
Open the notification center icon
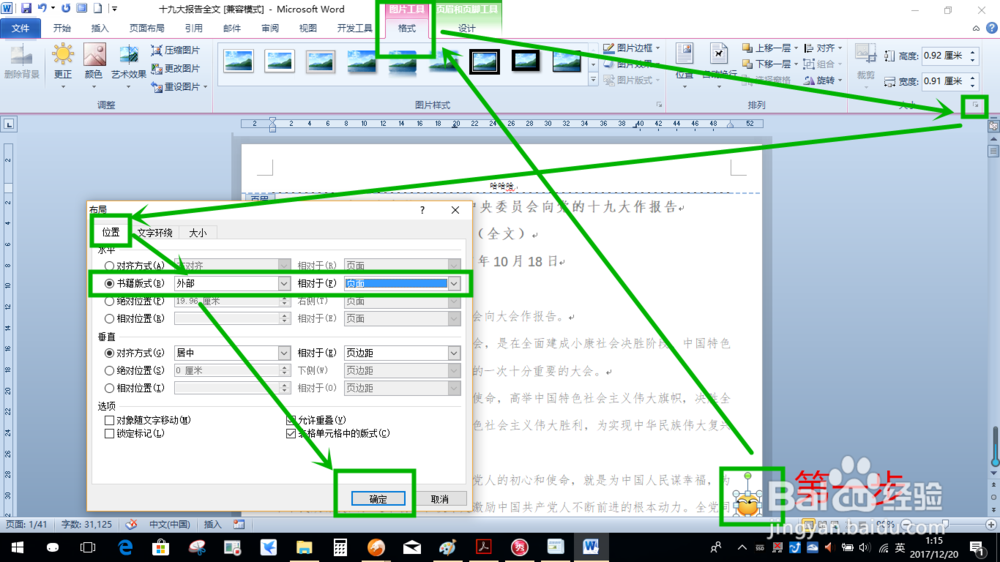(x=976, y=547)
